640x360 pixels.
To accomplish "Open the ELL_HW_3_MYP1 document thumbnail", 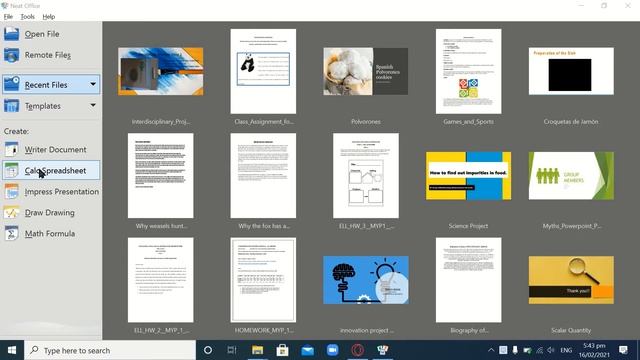I will pyautogui.click(x=366, y=176).
